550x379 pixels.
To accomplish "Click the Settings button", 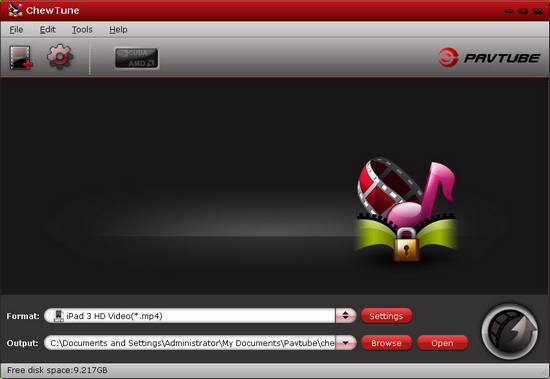I will pos(386,316).
